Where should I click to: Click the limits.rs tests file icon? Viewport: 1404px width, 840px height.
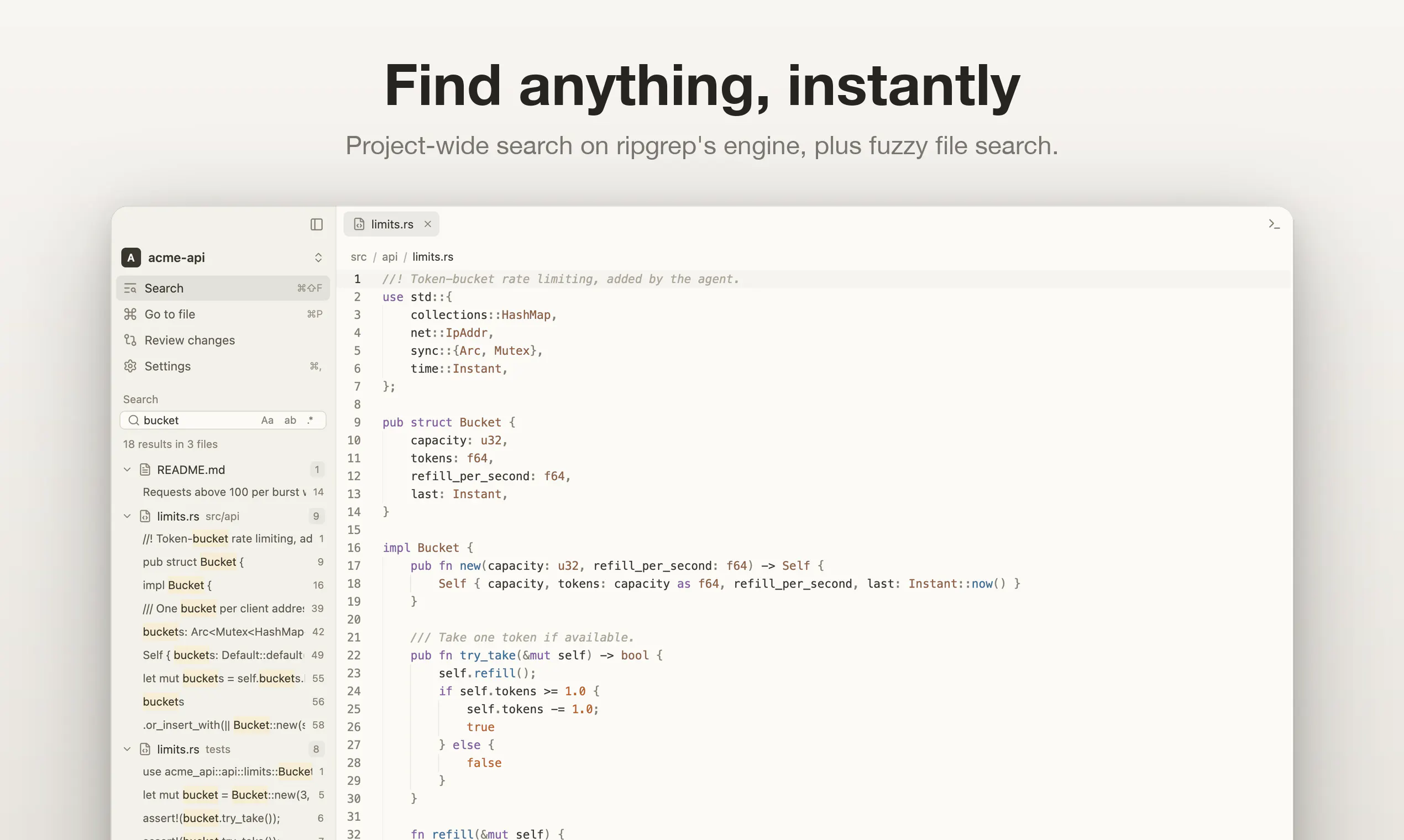(x=145, y=749)
